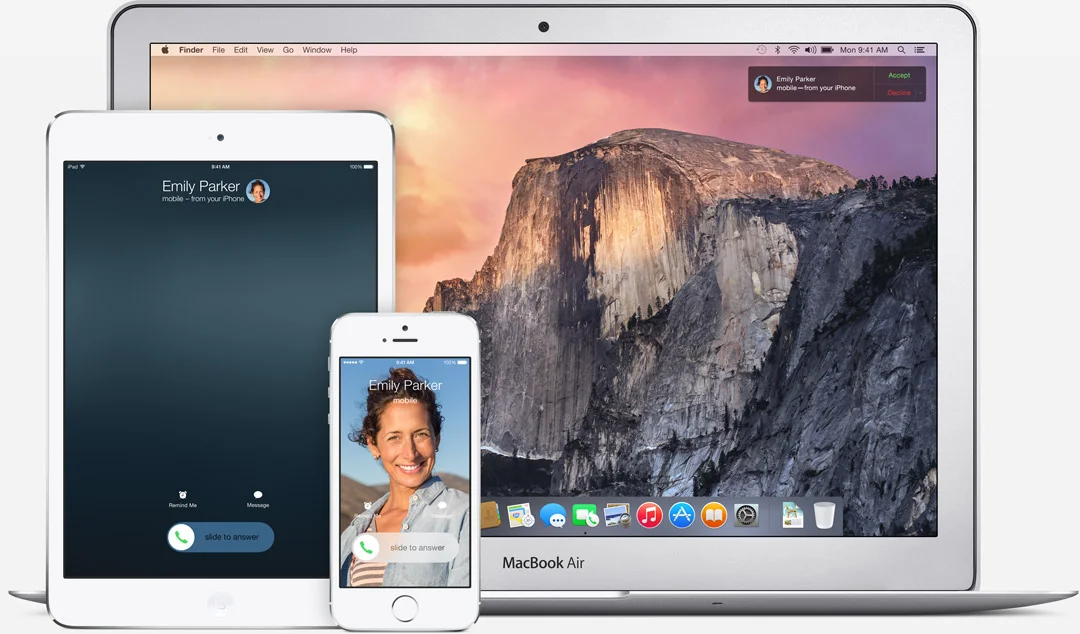Expand the chevron next to Decline

click(x=920, y=92)
